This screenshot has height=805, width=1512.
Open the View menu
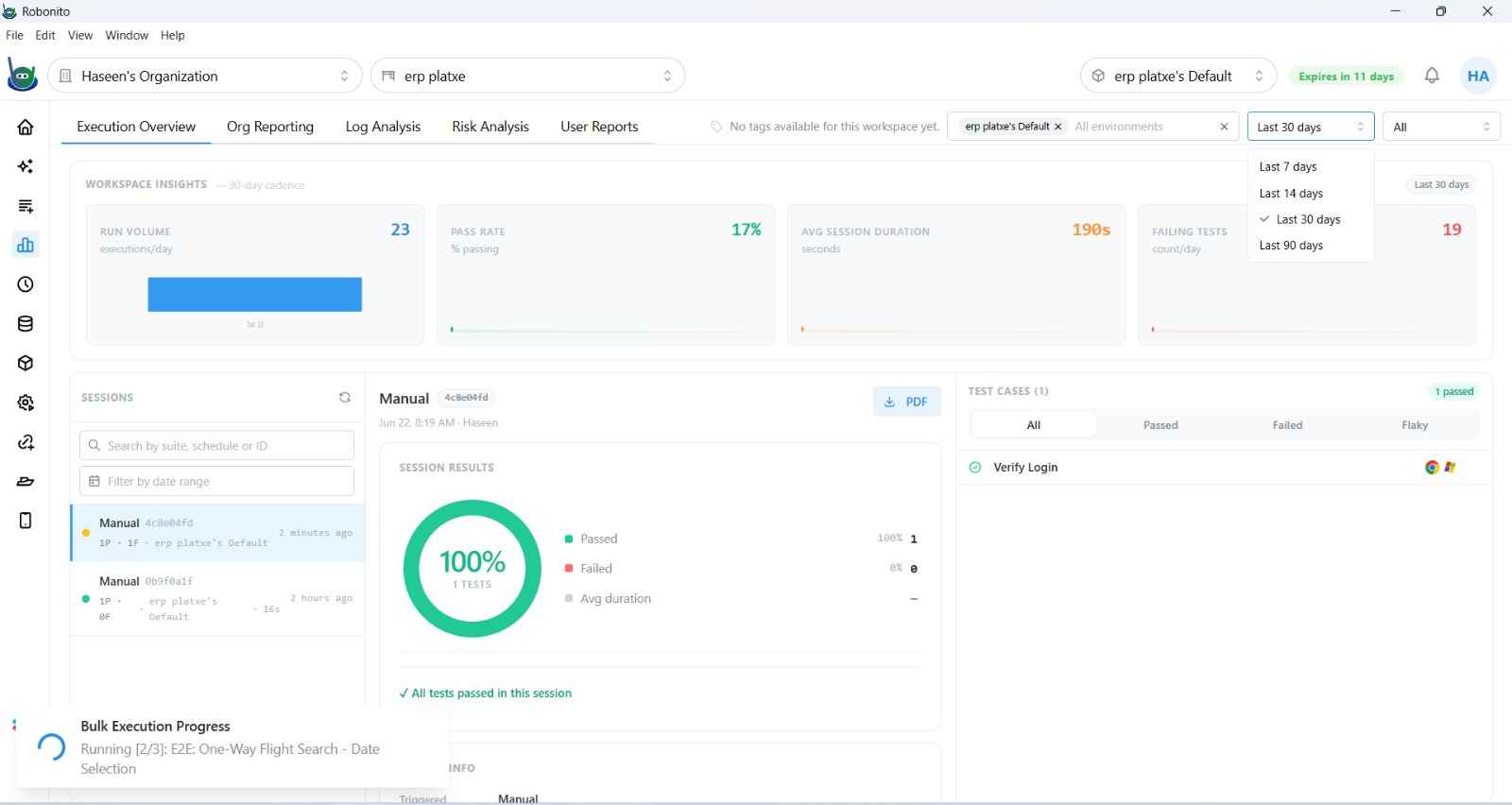(x=80, y=35)
